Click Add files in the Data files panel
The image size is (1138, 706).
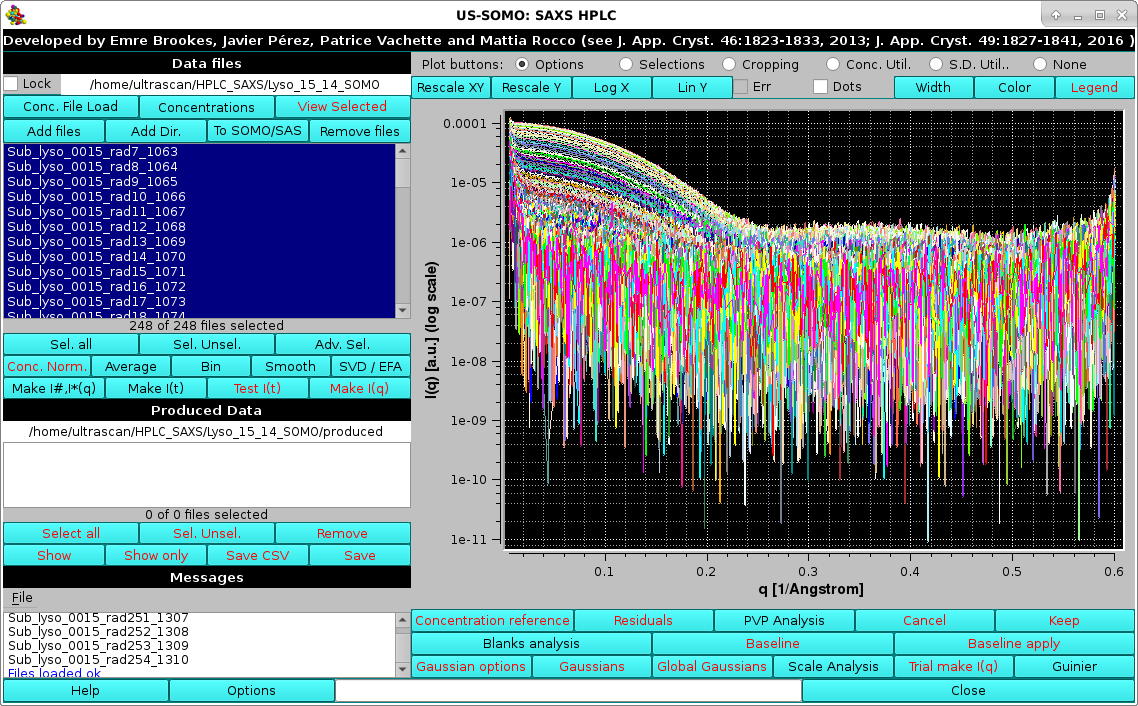point(54,130)
